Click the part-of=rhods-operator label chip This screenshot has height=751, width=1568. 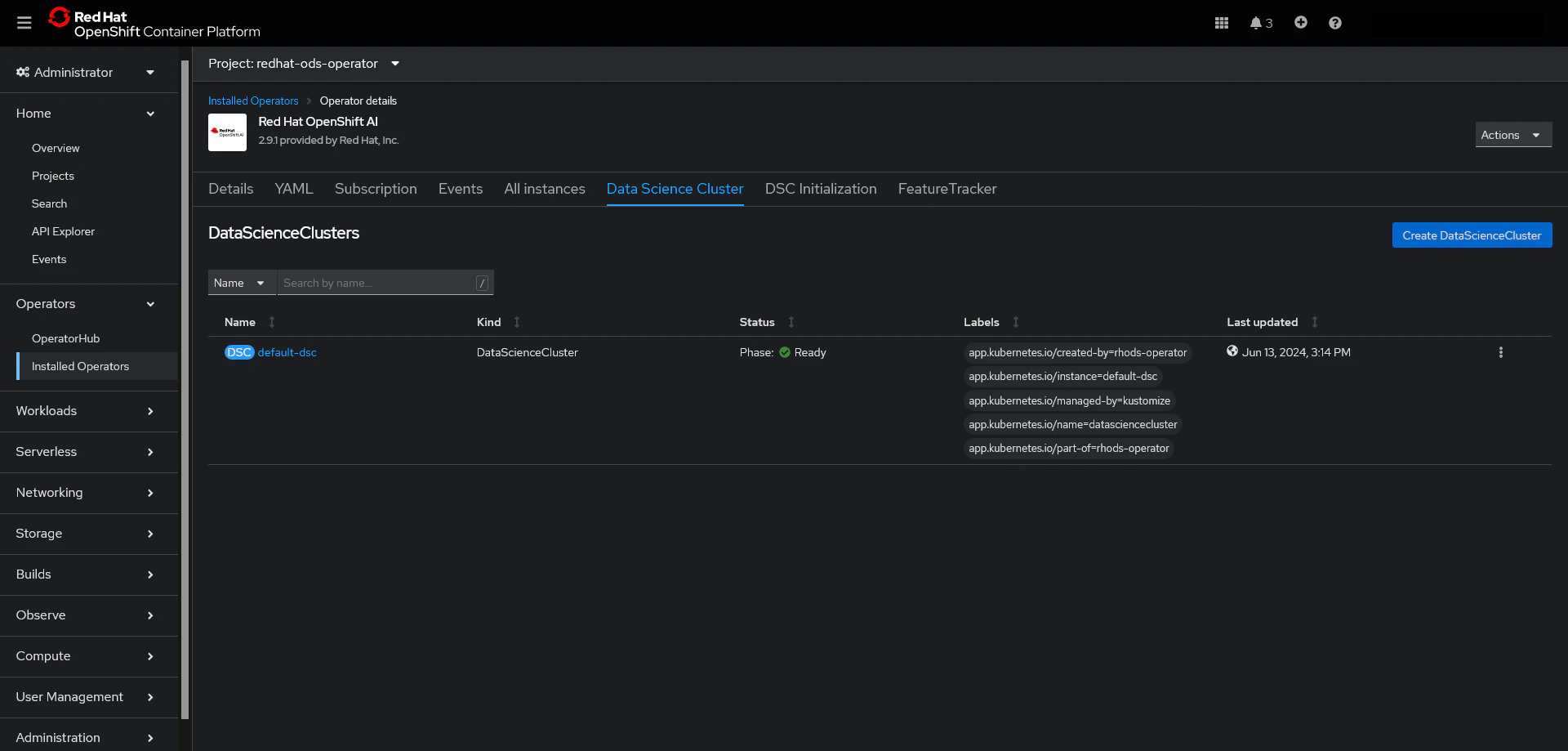coord(1069,449)
